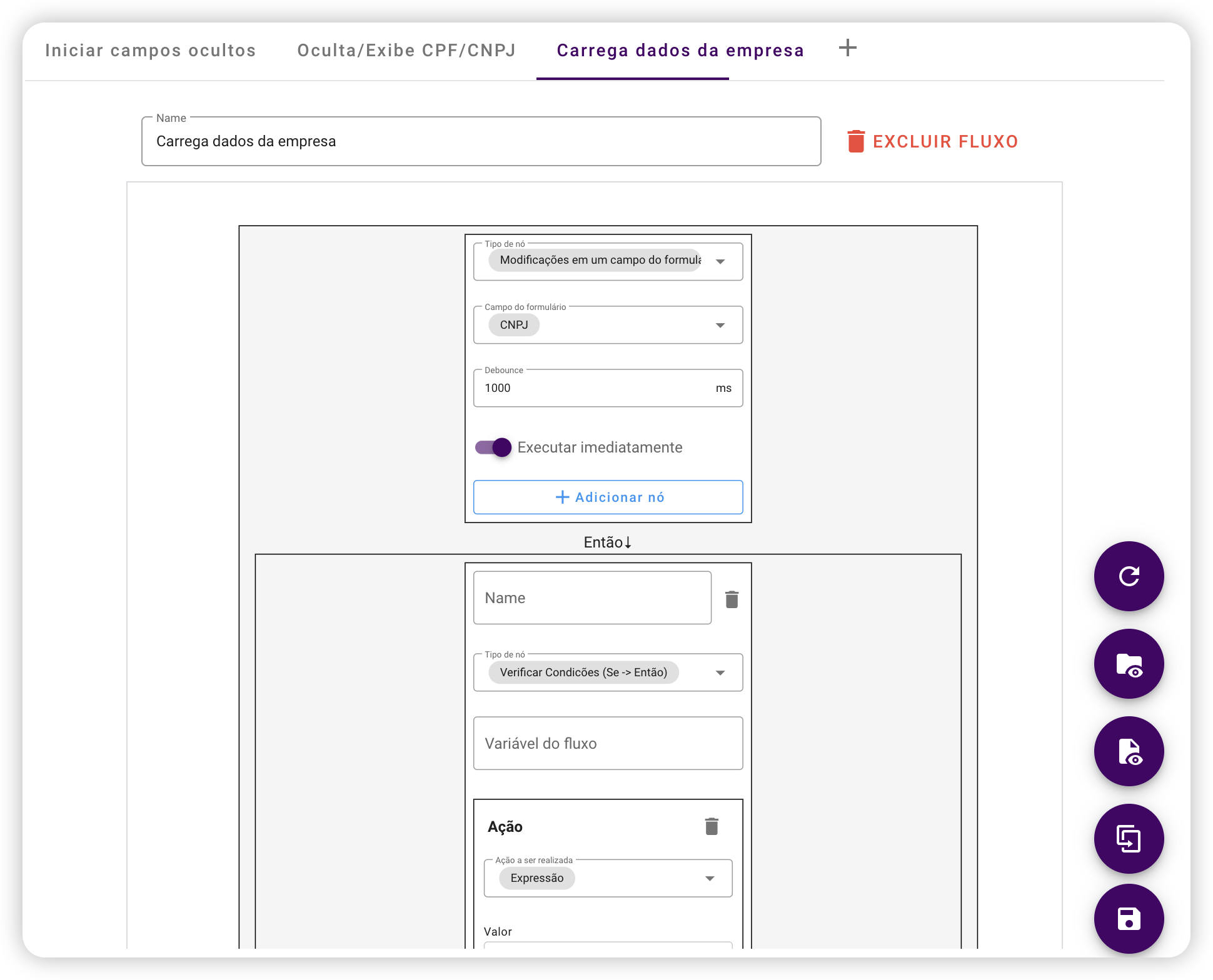Screen dimensions: 1213x980
Task: Click the 'ms' unit text in Debounce
Action: [x=723, y=388]
